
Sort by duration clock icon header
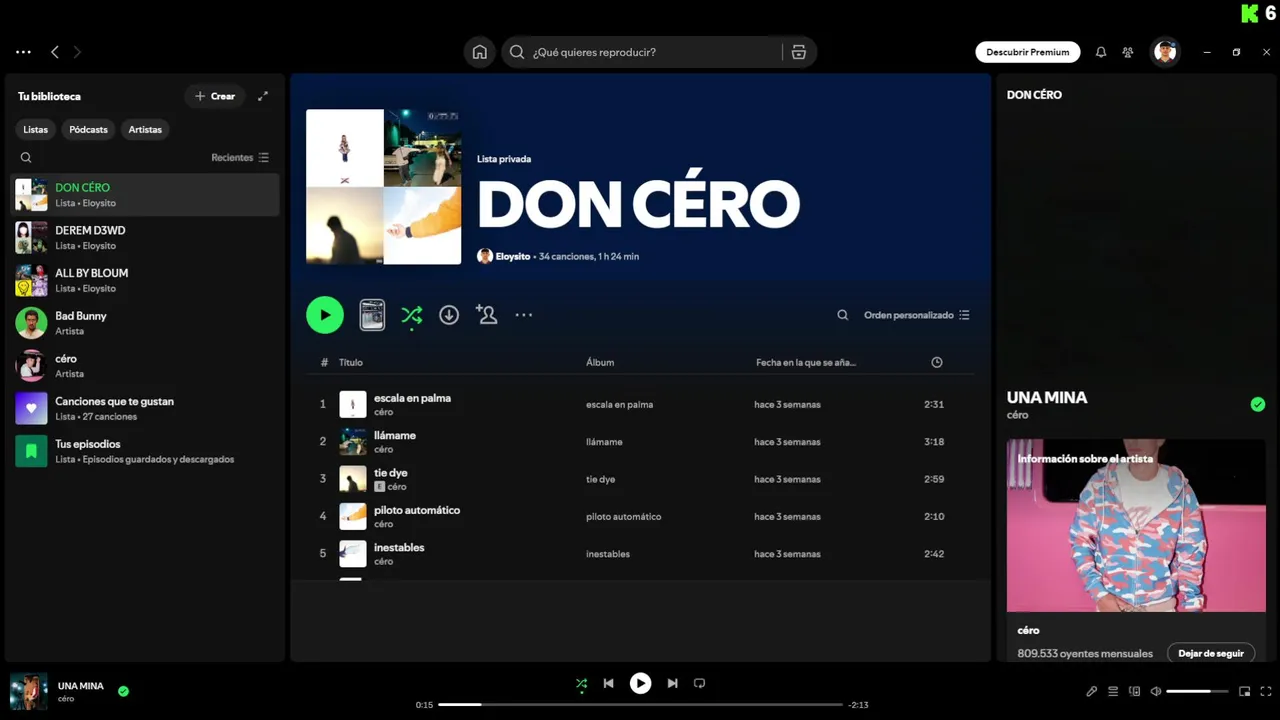click(x=937, y=362)
